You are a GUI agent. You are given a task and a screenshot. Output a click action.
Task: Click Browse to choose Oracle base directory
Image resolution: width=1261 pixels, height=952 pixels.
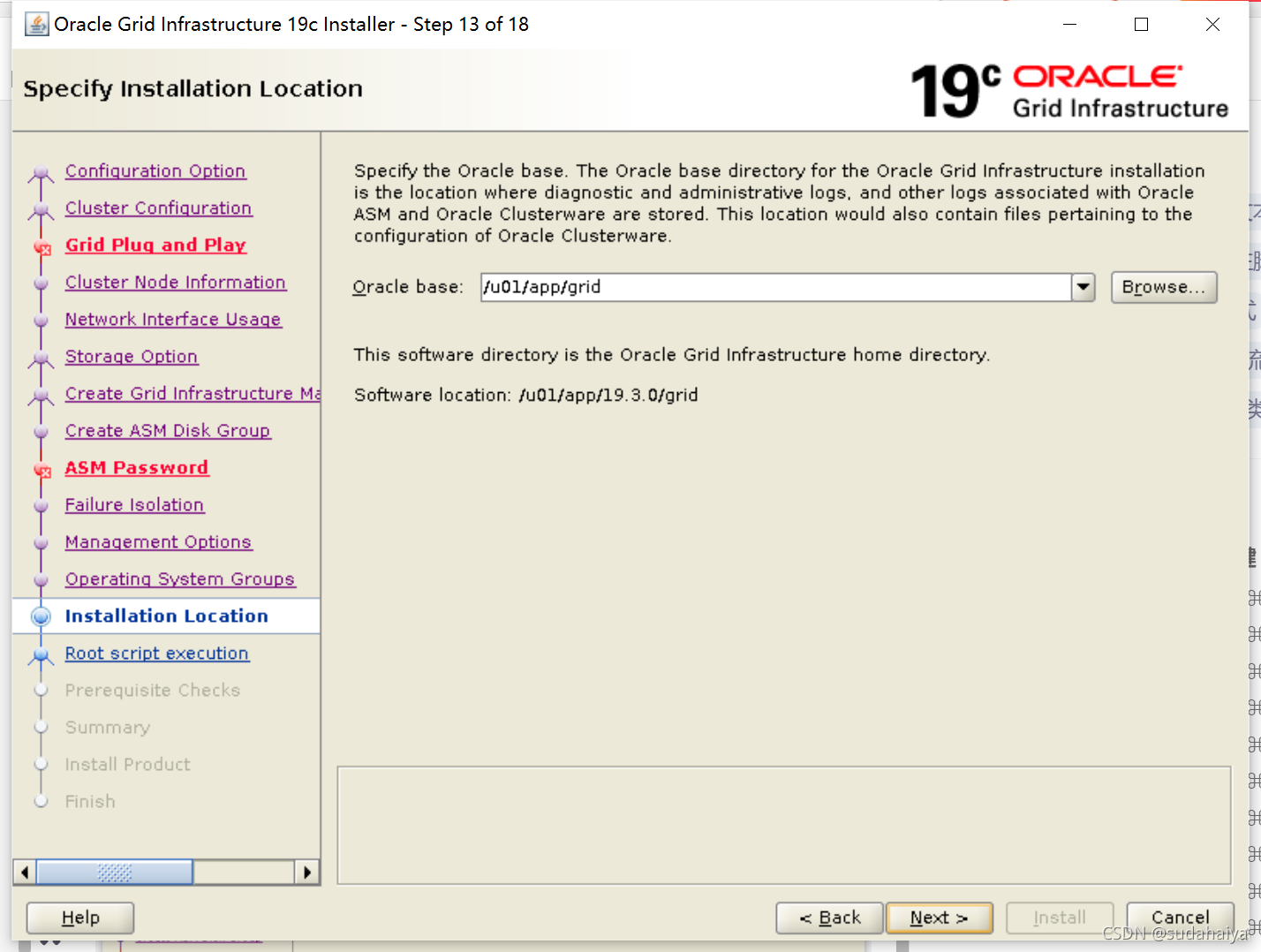pyautogui.click(x=1164, y=287)
